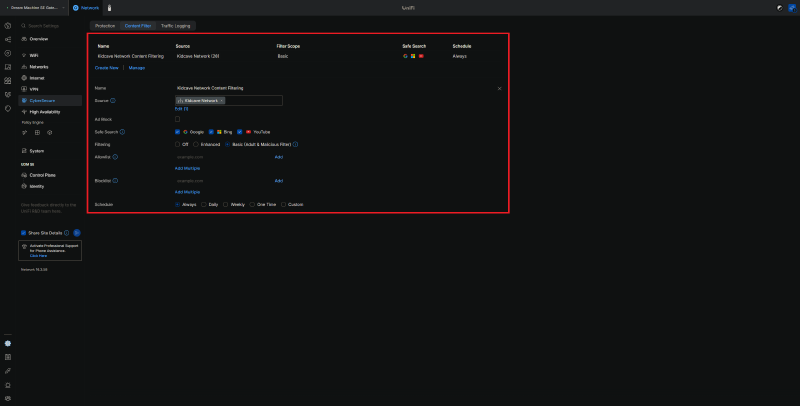Toggle the theme icon in top right
Screen dimensions: 800x406
(780, 8)
